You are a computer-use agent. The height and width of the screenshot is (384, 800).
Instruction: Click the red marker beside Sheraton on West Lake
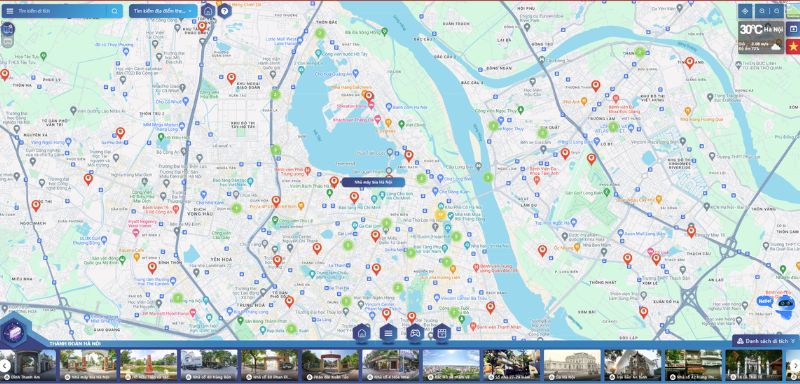(x=369, y=96)
